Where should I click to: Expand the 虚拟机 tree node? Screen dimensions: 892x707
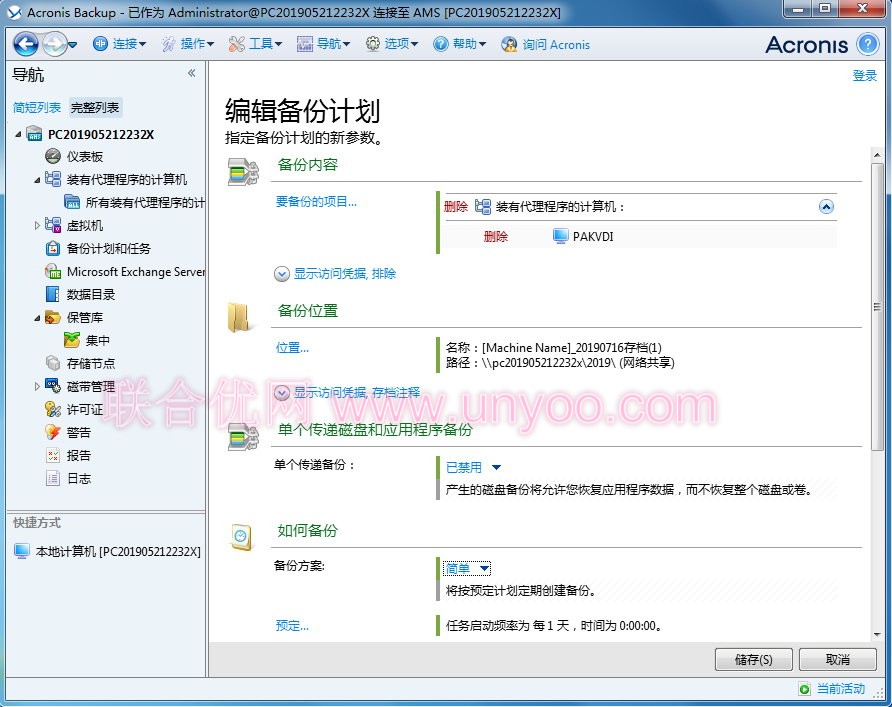(37, 226)
